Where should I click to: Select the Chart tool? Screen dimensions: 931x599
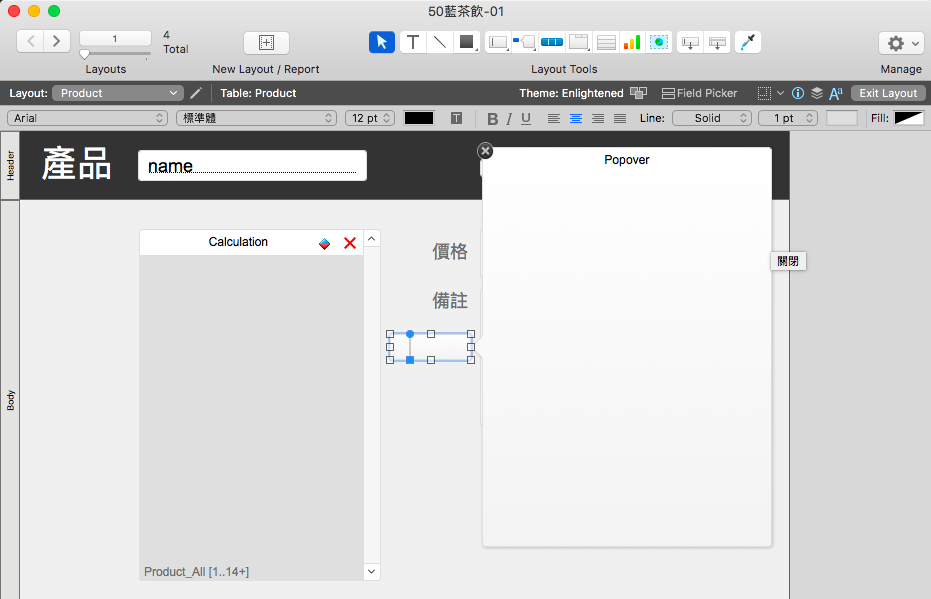point(632,42)
